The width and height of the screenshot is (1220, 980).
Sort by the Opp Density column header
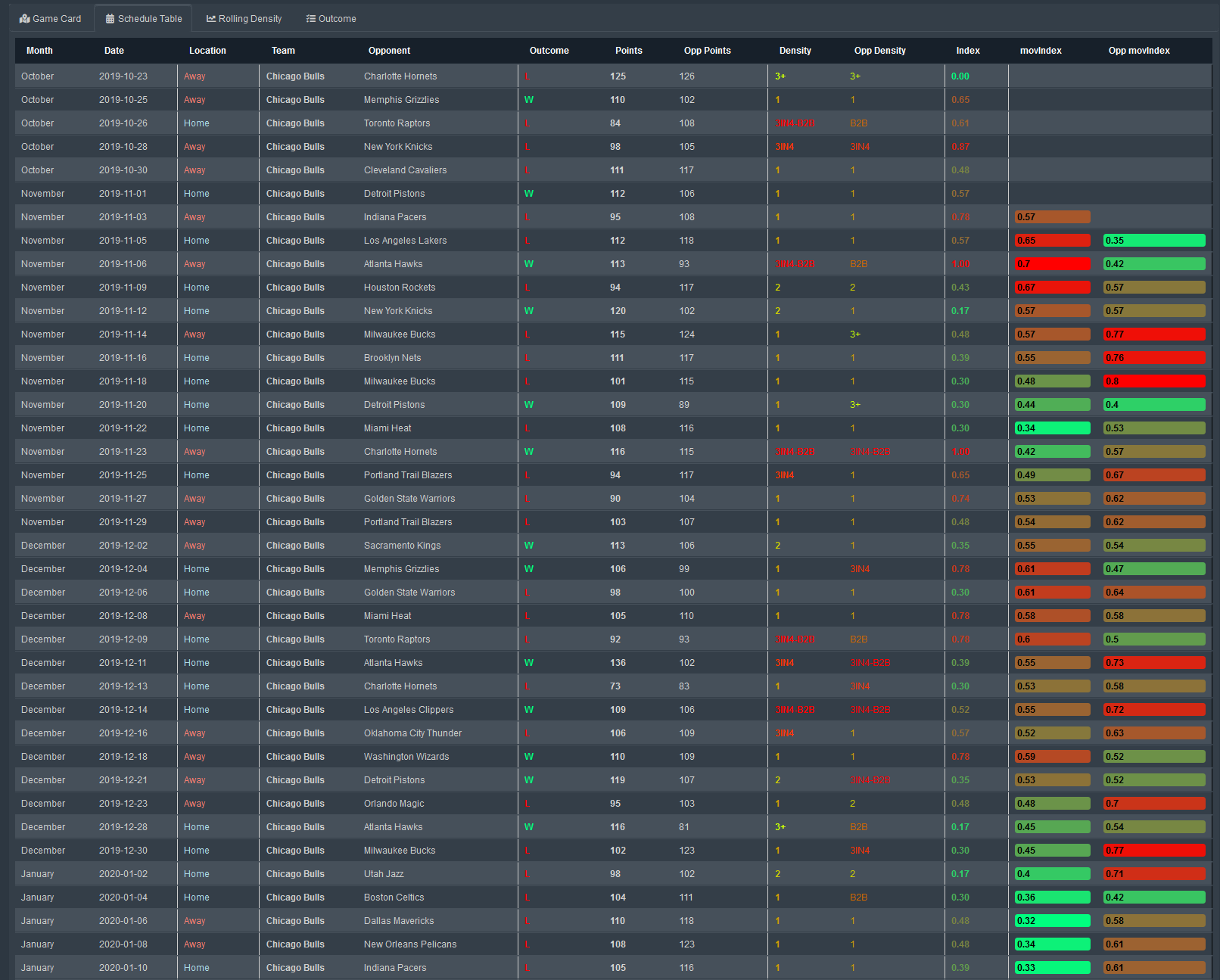pyautogui.click(x=880, y=51)
